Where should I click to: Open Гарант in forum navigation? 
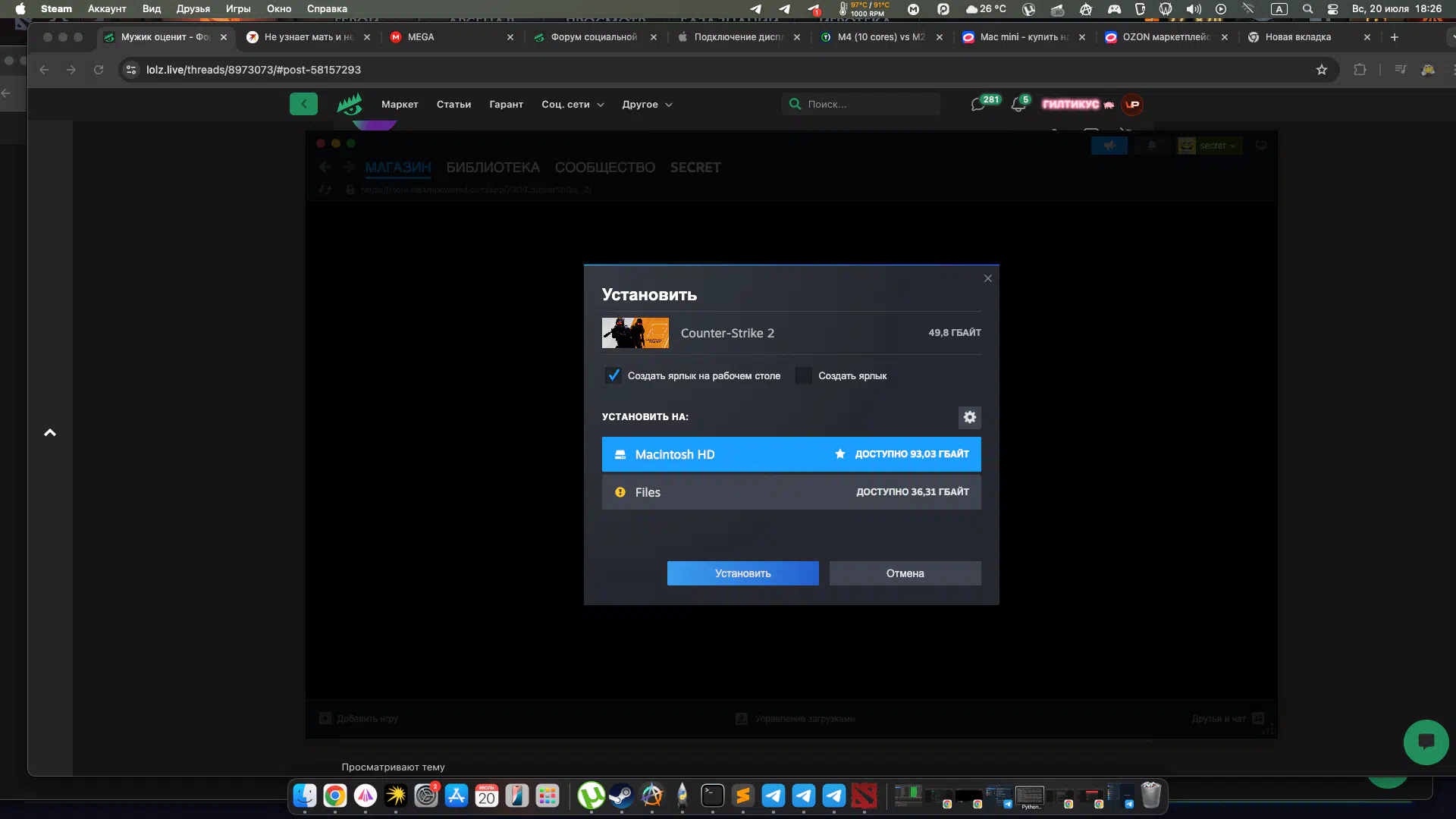click(x=506, y=105)
